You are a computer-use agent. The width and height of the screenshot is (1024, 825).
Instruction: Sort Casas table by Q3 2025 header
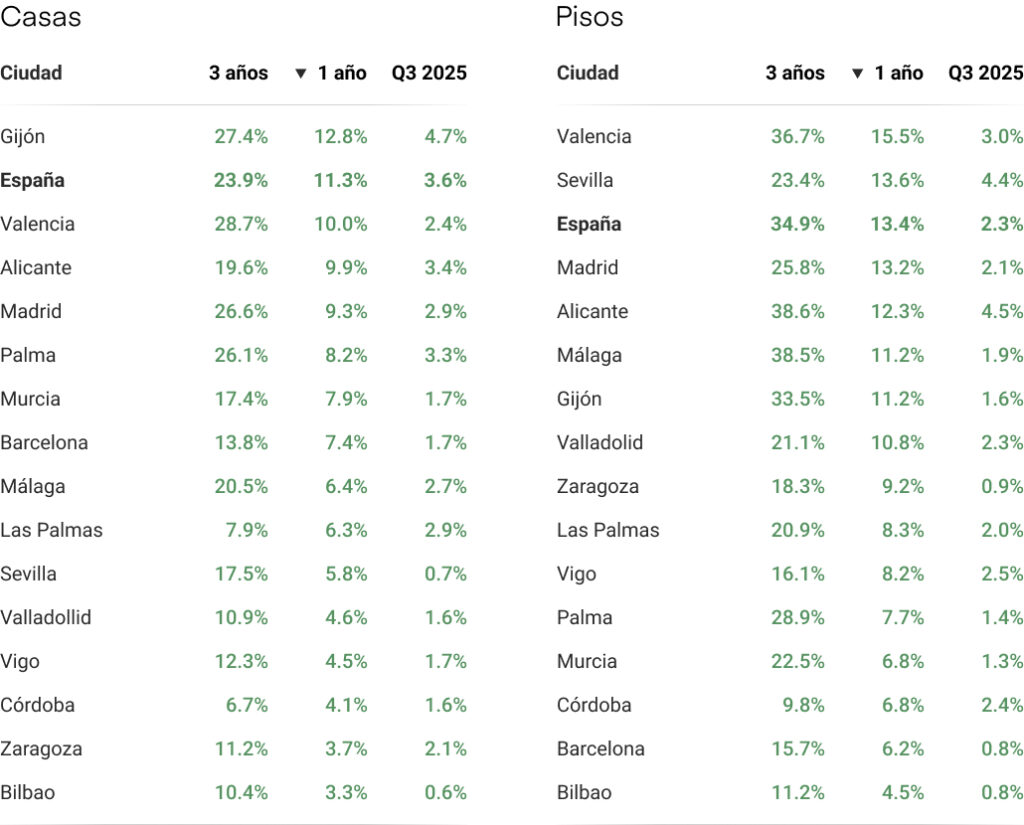[x=429, y=73]
